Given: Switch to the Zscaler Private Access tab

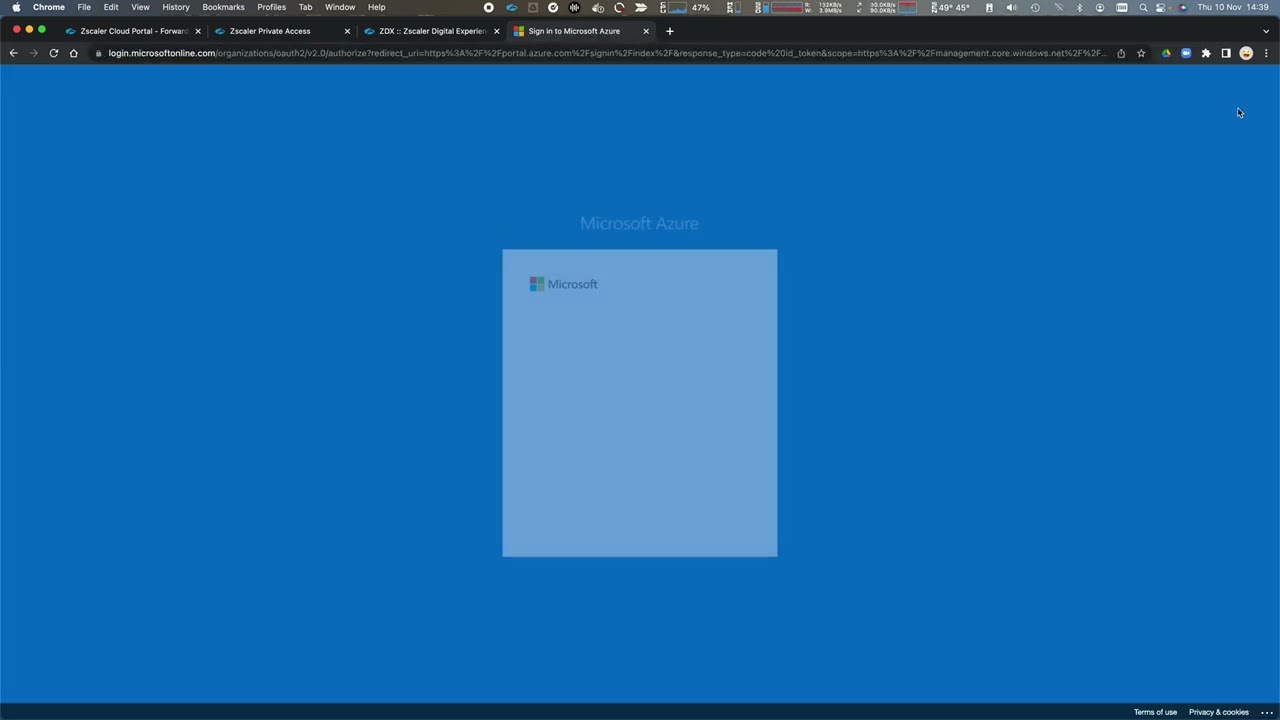Looking at the screenshot, I should 282,31.
